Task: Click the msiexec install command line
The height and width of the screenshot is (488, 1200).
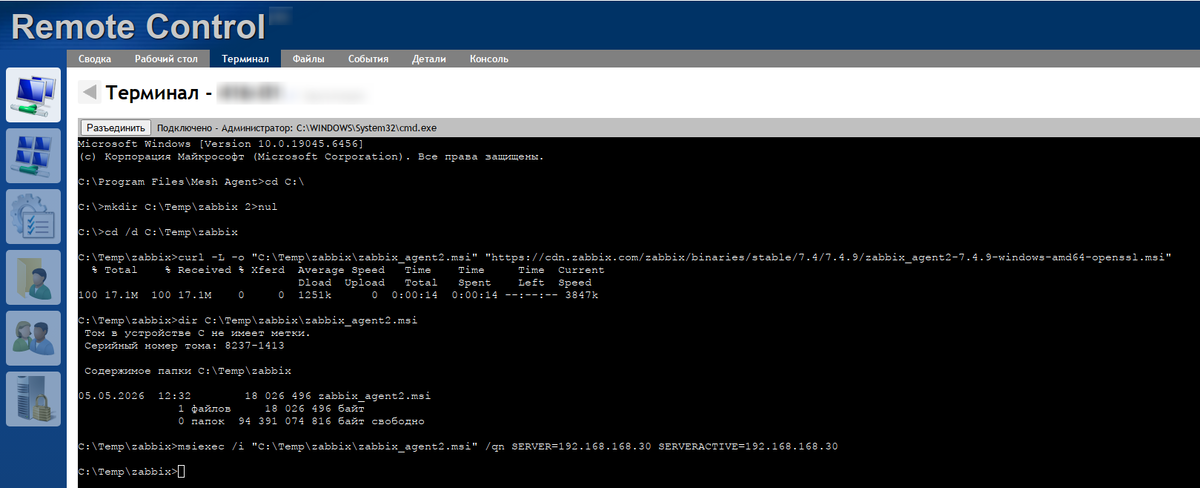Action: [x=458, y=446]
